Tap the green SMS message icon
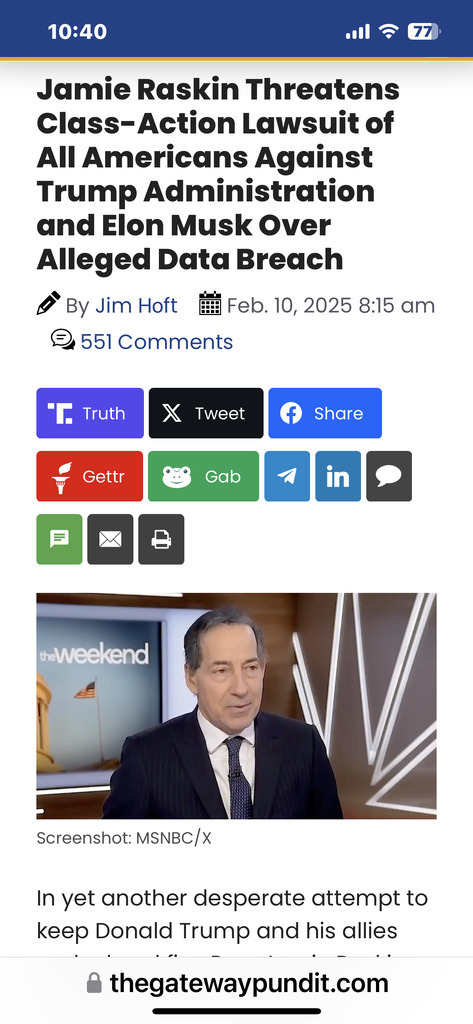This screenshot has height=1024, width=473. click(59, 539)
